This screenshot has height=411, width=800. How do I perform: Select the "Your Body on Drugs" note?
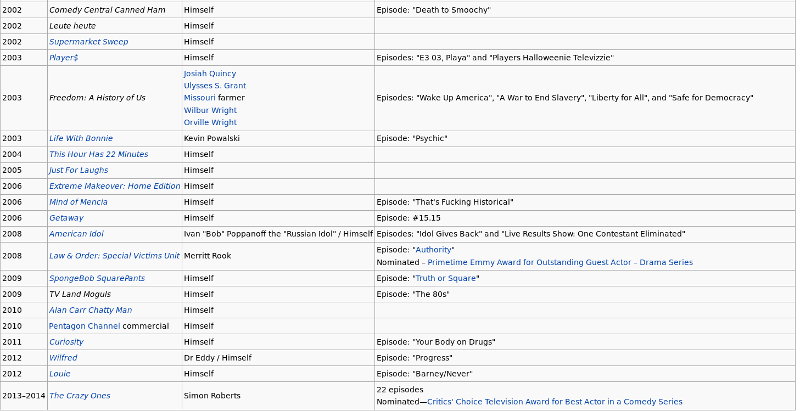[x=436, y=342]
